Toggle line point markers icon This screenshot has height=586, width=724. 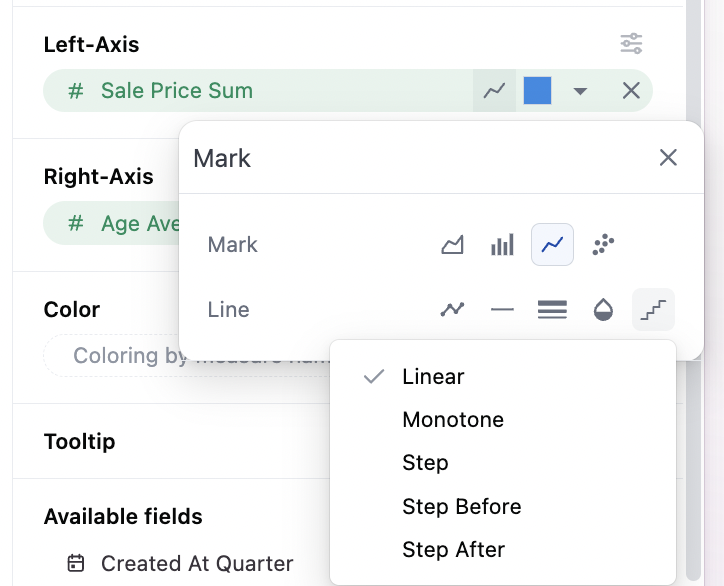click(x=452, y=310)
